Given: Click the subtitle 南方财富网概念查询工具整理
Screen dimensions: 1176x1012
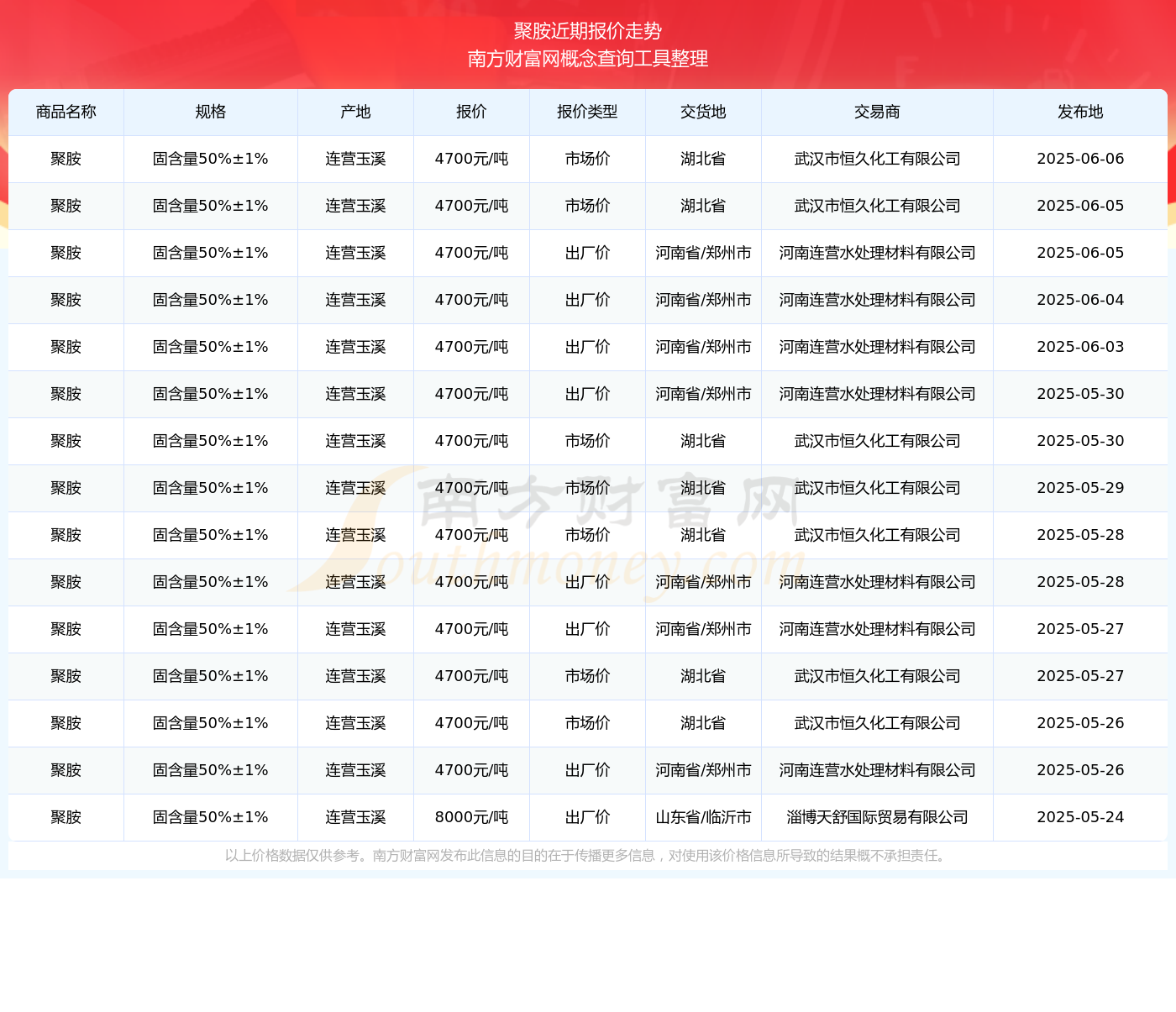Looking at the screenshot, I should pyautogui.click(x=588, y=59).
